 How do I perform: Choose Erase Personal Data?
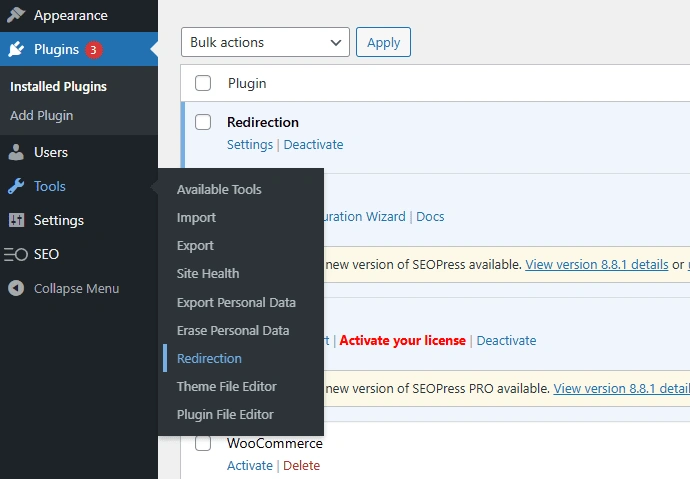pos(233,330)
